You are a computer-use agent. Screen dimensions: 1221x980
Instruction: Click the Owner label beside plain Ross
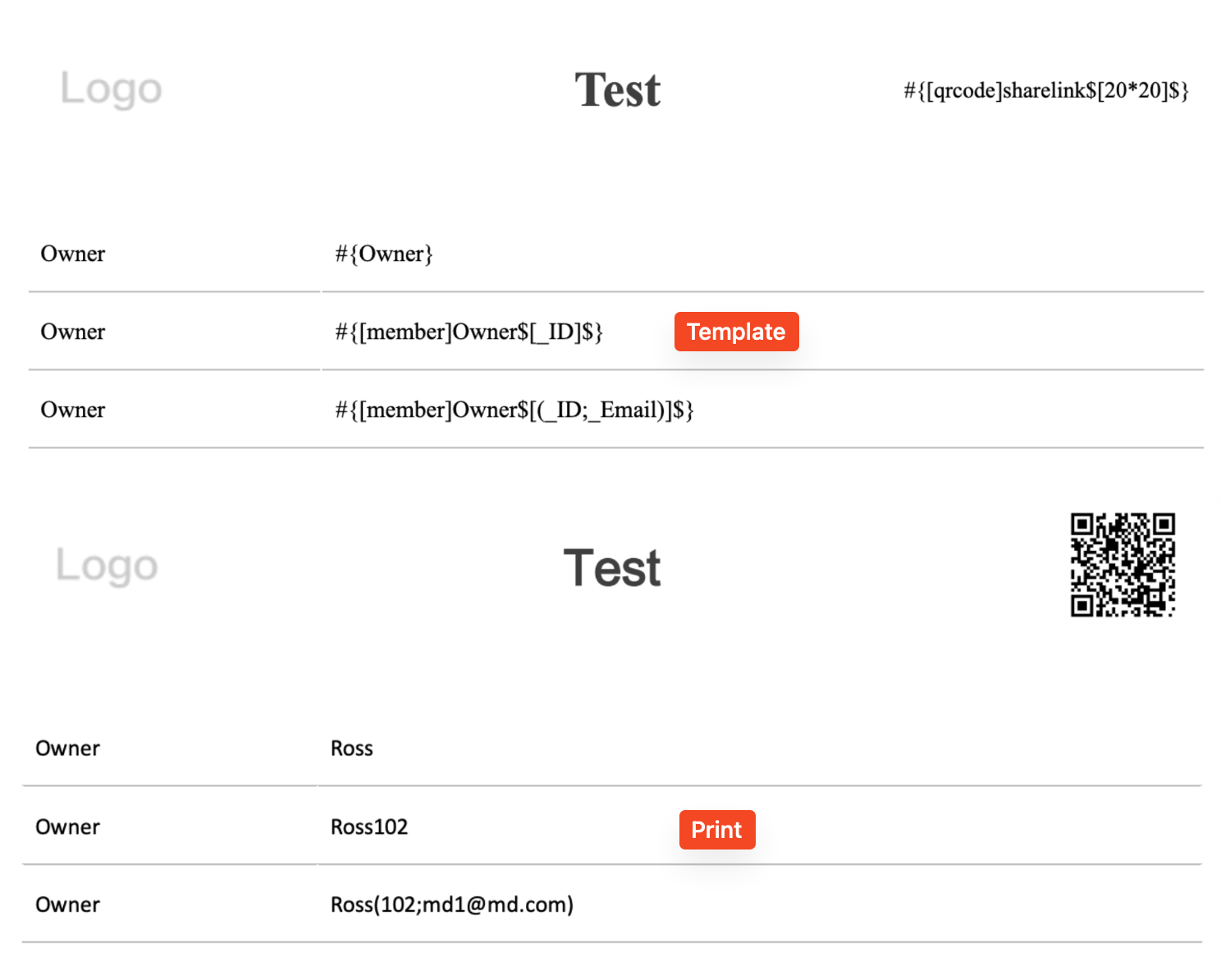click(67, 749)
